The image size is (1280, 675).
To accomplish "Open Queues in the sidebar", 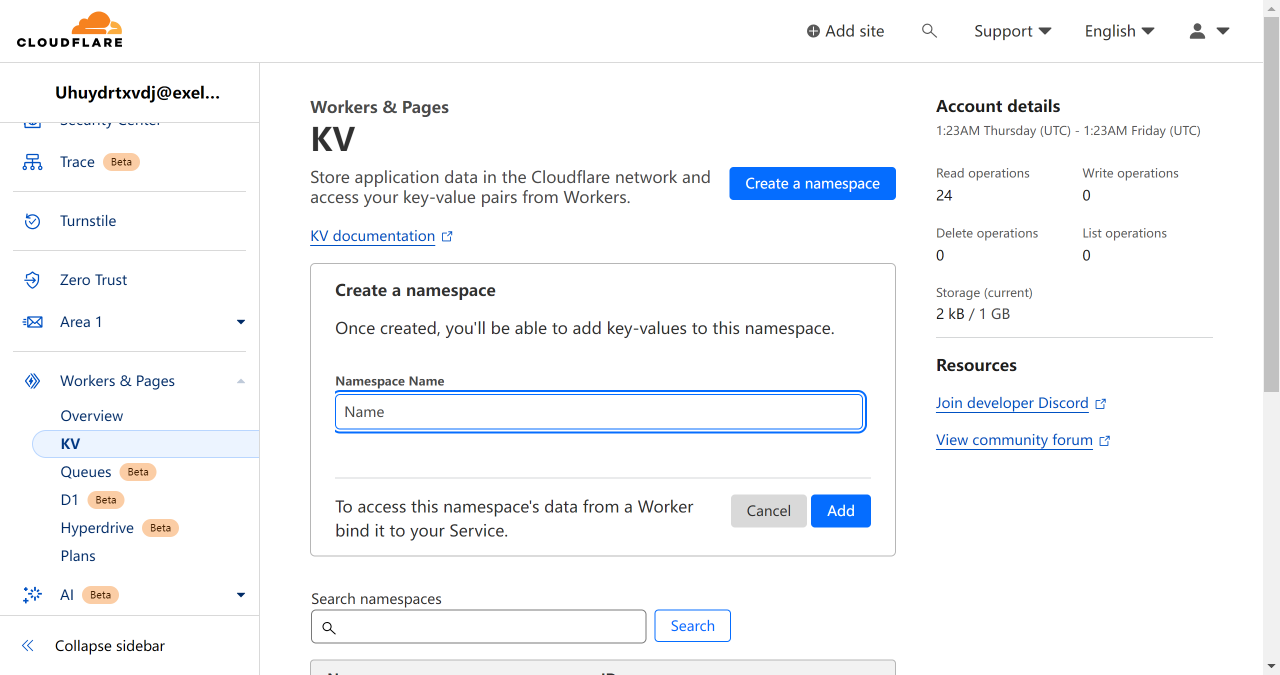I will coord(86,472).
